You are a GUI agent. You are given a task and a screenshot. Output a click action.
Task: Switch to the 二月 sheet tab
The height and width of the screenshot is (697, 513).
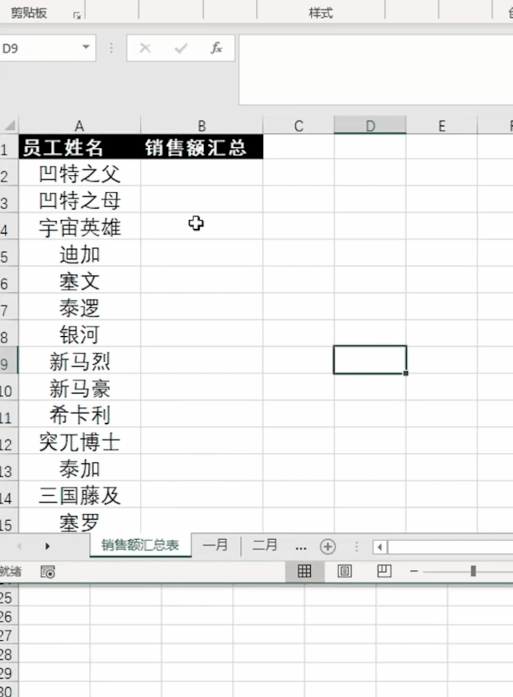point(265,545)
